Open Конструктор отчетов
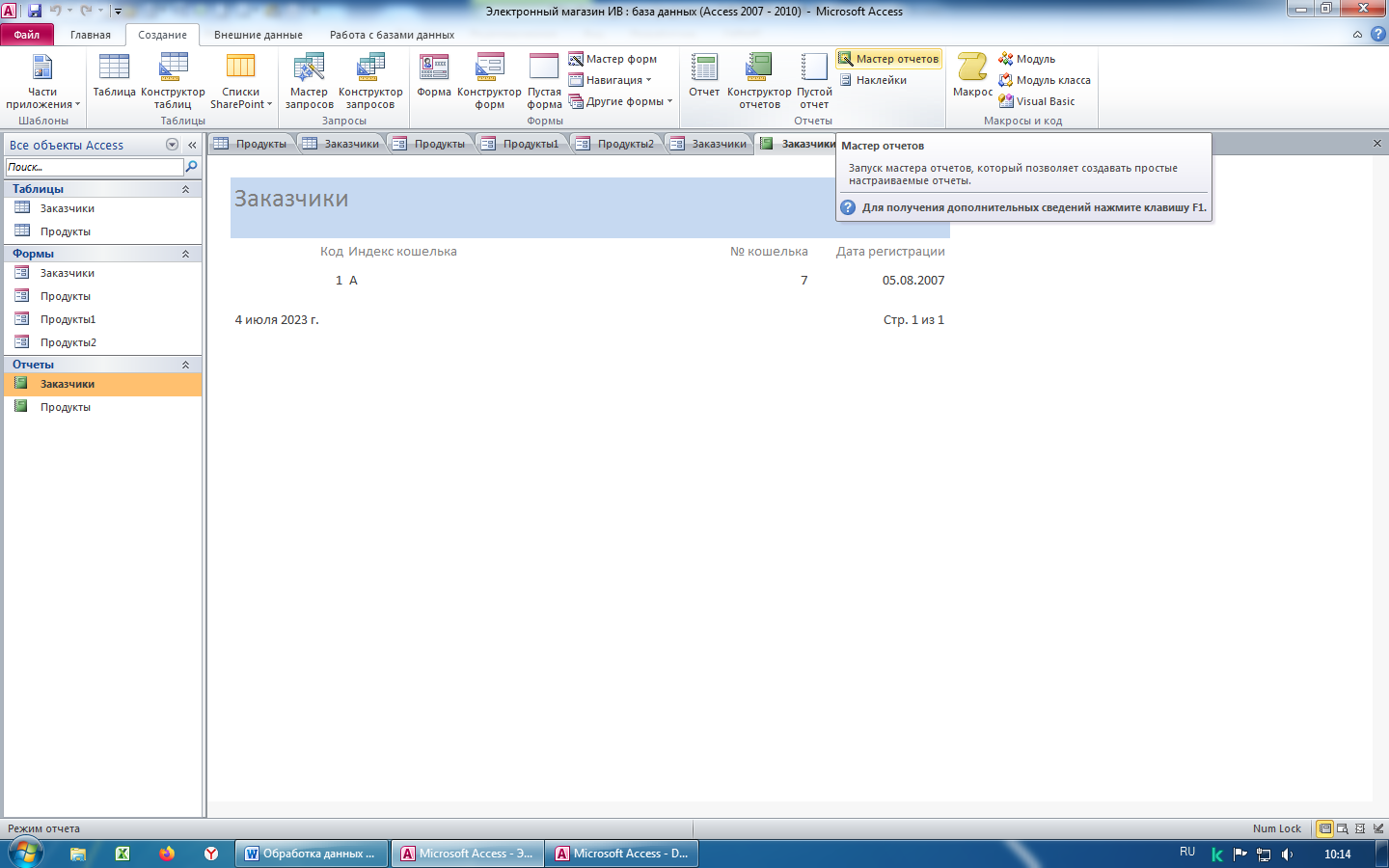This screenshot has height=868, width=1389. (x=759, y=81)
